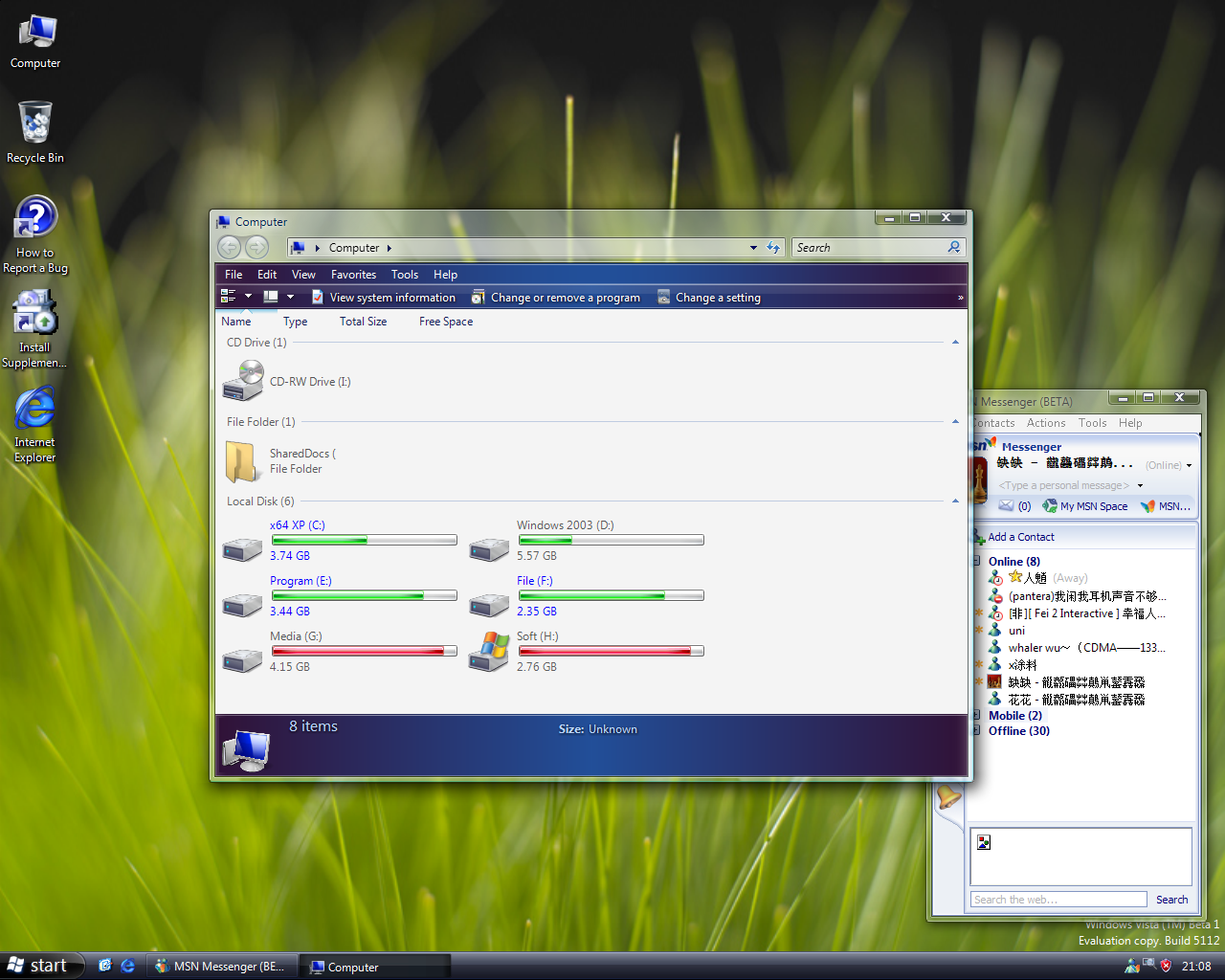Screen dimensions: 1225x980
Task: Click Internet Explorer quick launch icon
Action: [x=127, y=966]
